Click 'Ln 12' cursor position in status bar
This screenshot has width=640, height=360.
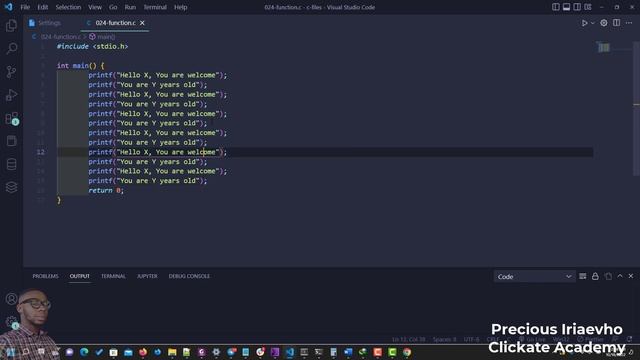click(x=408, y=339)
